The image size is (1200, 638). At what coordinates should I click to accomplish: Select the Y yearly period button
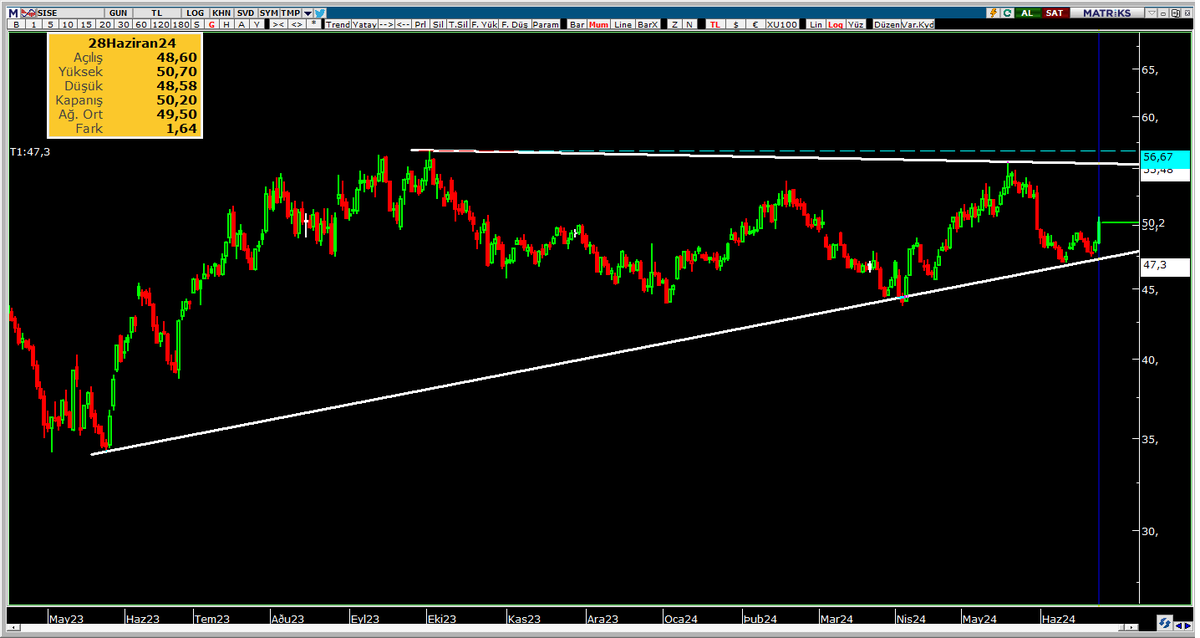click(x=256, y=24)
